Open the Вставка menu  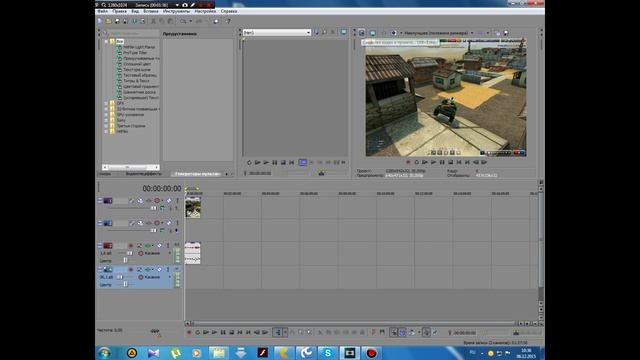[151, 11]
